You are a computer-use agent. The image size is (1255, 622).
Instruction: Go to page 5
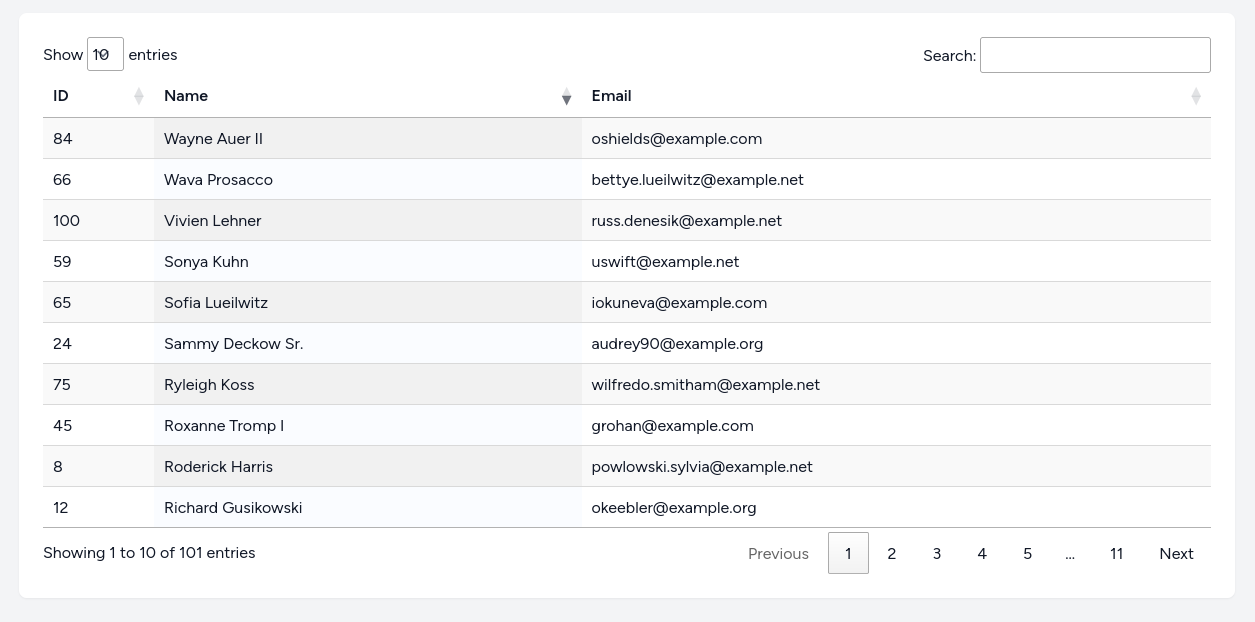1027,553
